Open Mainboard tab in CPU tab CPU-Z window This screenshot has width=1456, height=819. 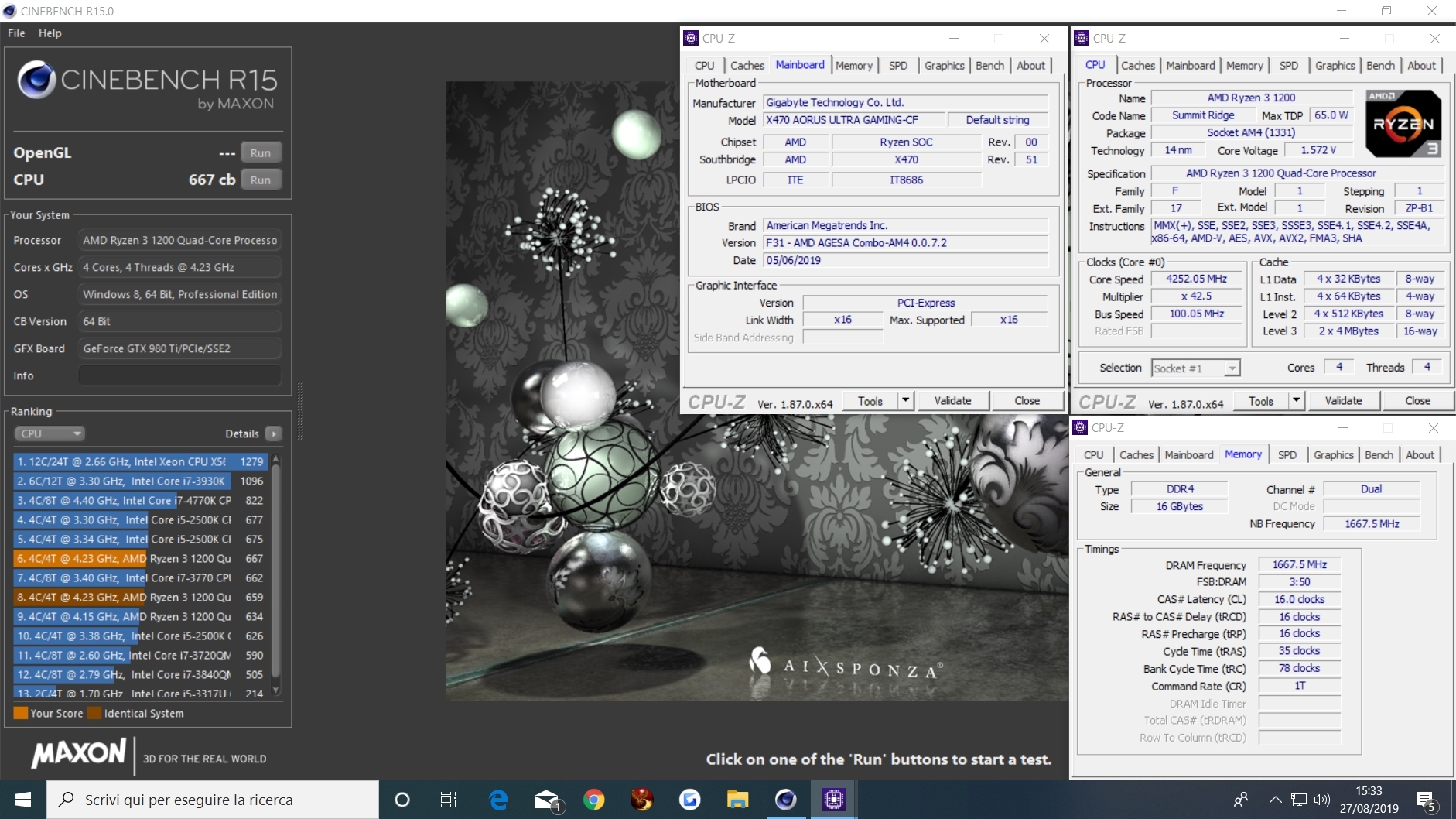pos(1191,66)
